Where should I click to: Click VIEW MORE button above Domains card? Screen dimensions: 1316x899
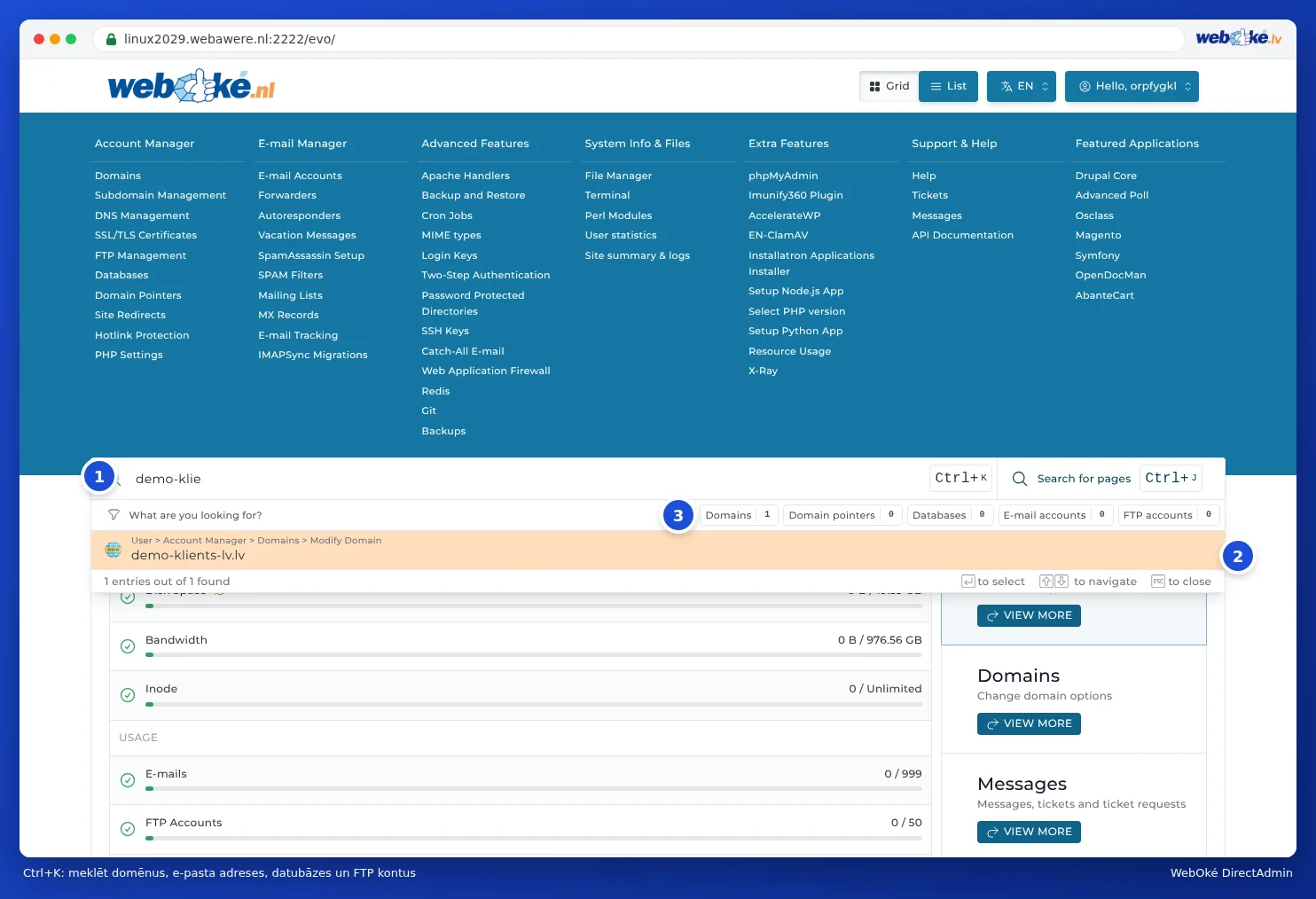tap(1029, 615)
